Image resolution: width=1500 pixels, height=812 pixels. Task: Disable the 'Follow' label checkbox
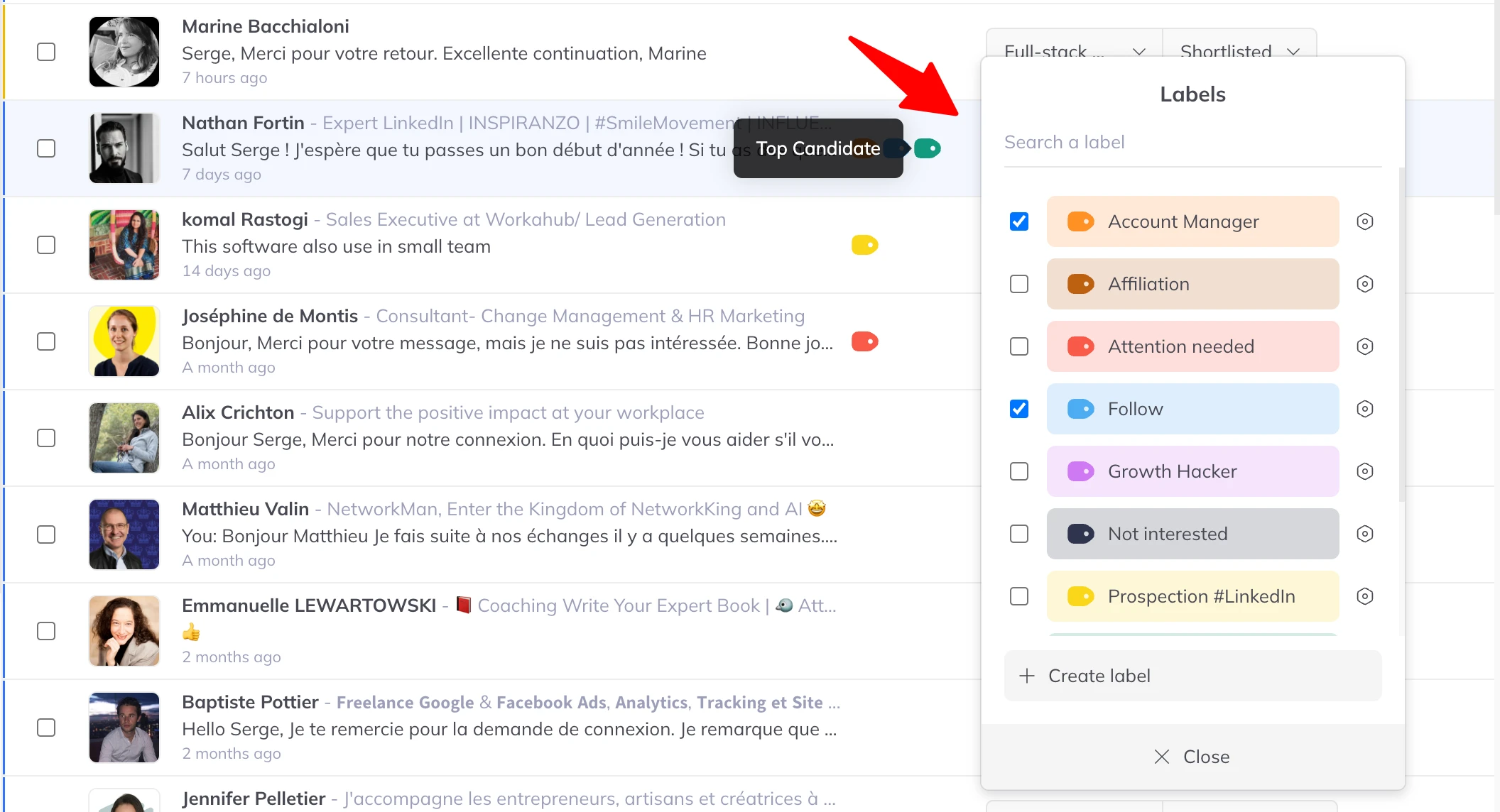click(1019, 409)
